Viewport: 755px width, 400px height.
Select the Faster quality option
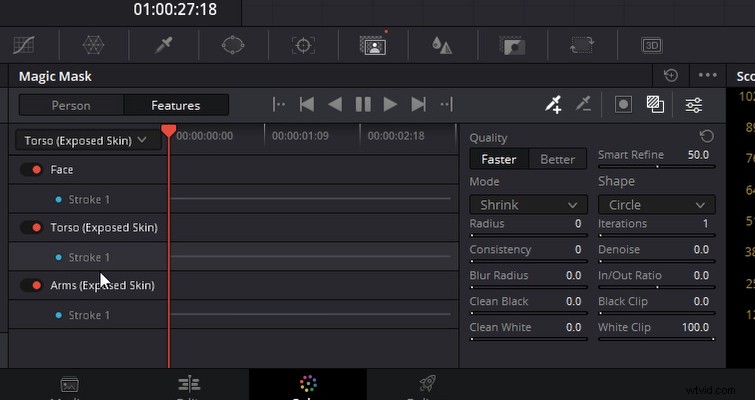(499, 159)
